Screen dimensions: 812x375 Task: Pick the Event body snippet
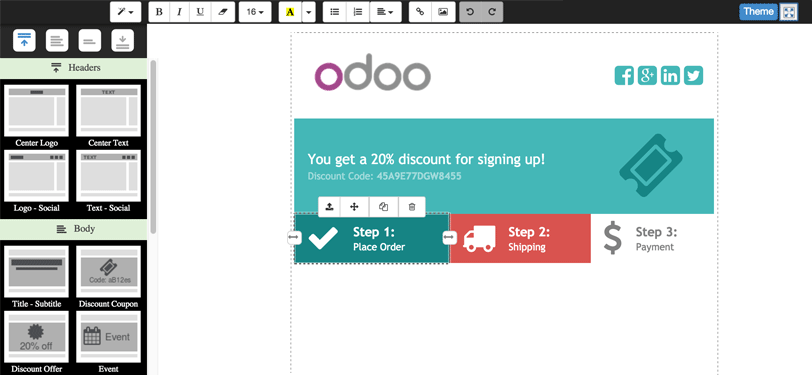point(108,342)
